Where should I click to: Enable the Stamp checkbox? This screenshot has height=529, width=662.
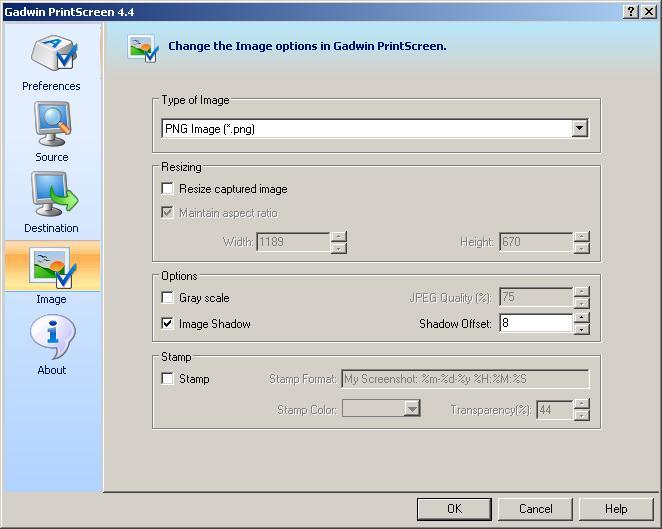[x=168, y=378]
